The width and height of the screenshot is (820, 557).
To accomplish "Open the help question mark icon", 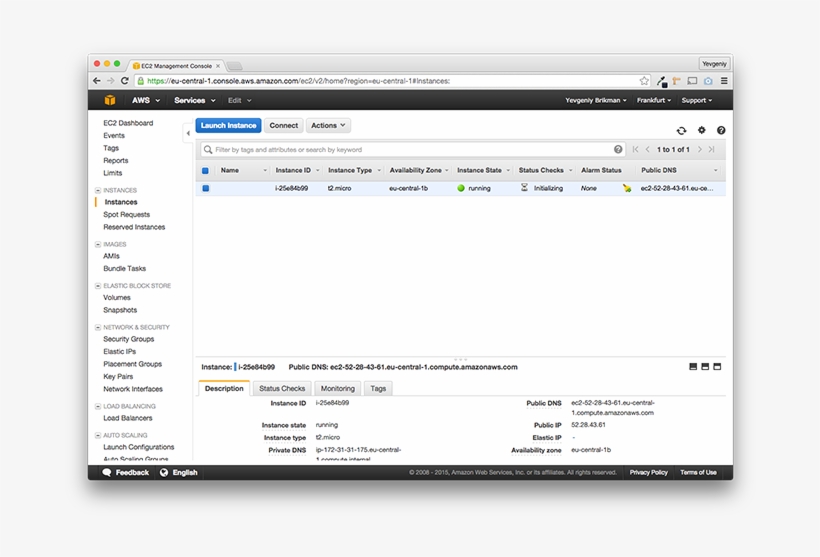I will [x=721, y=130].
